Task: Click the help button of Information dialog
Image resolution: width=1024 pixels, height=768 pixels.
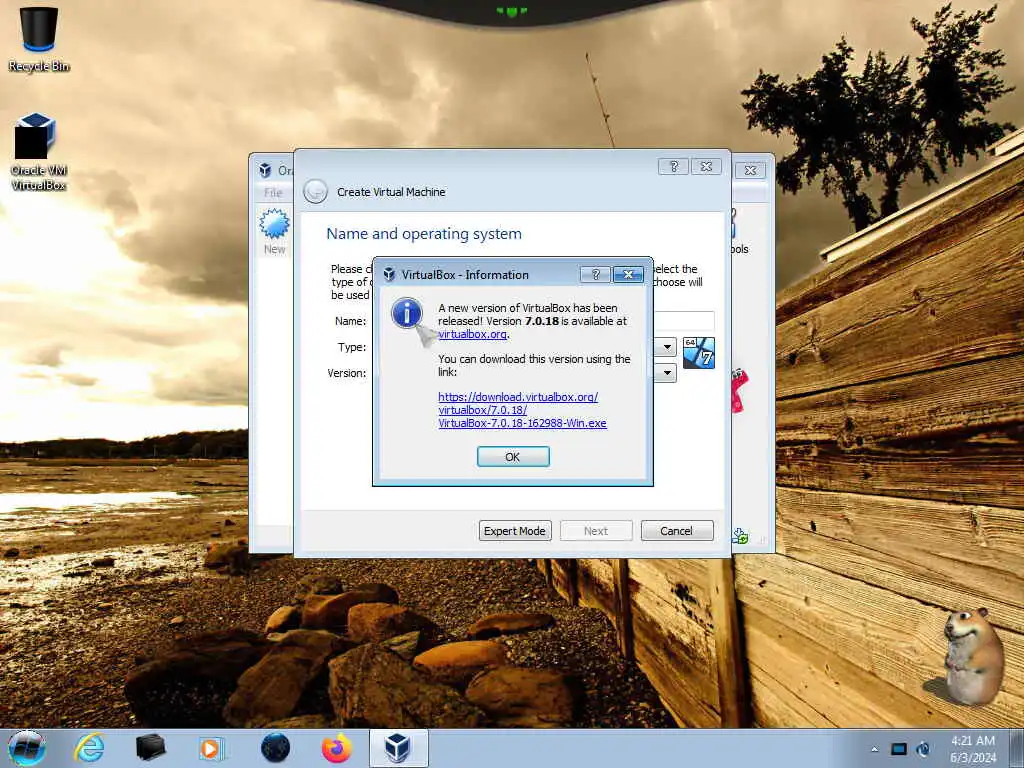Action: tap(595, 275)
